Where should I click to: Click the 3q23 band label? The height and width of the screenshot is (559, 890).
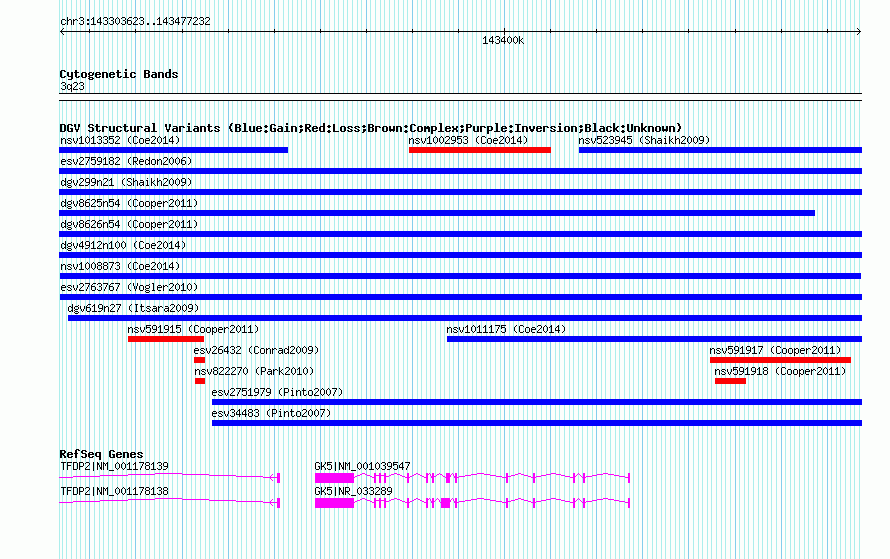tap(72, 86)
